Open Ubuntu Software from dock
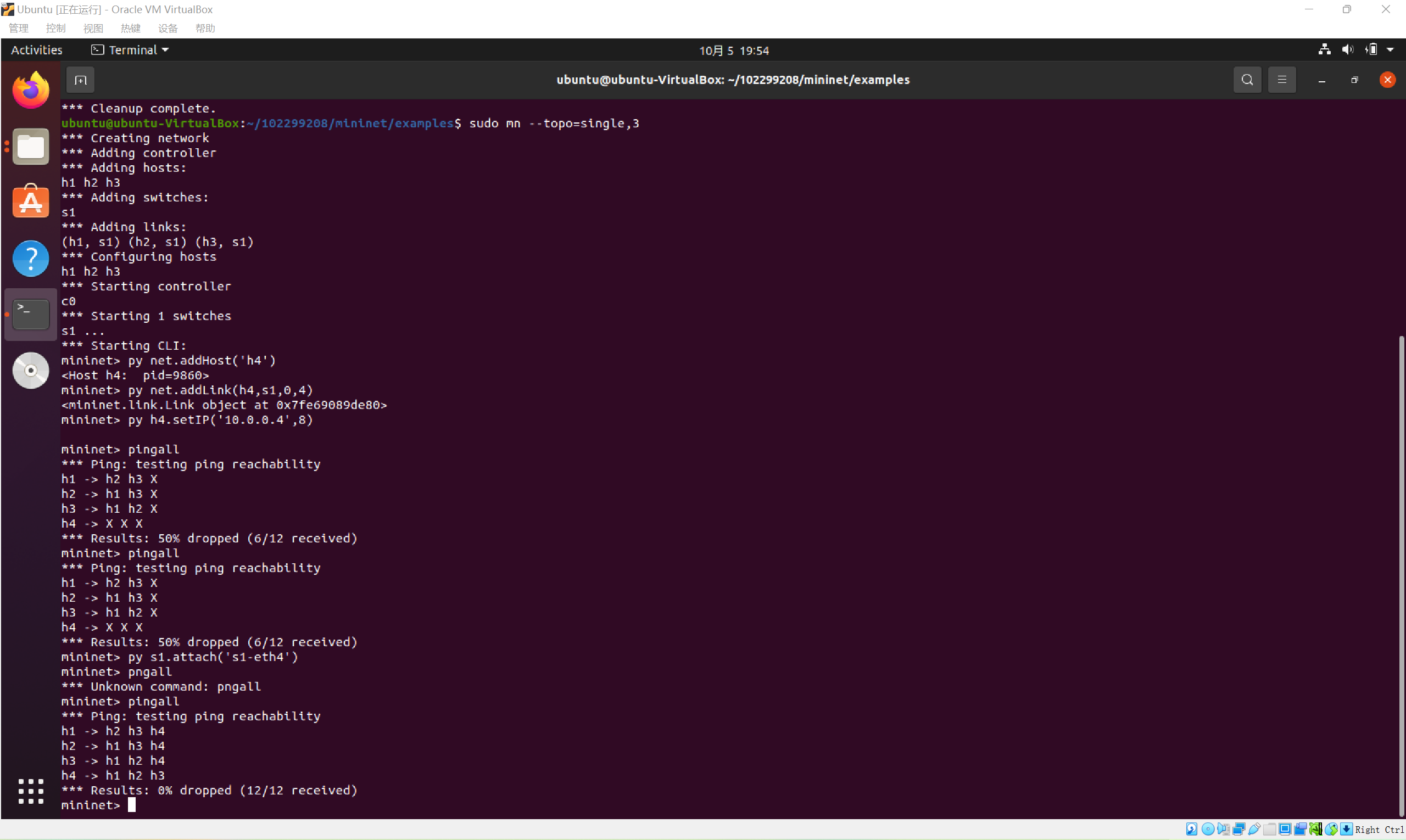This screenshot has height=840, width=1406. pyautogui.click(x=31, y=202)
